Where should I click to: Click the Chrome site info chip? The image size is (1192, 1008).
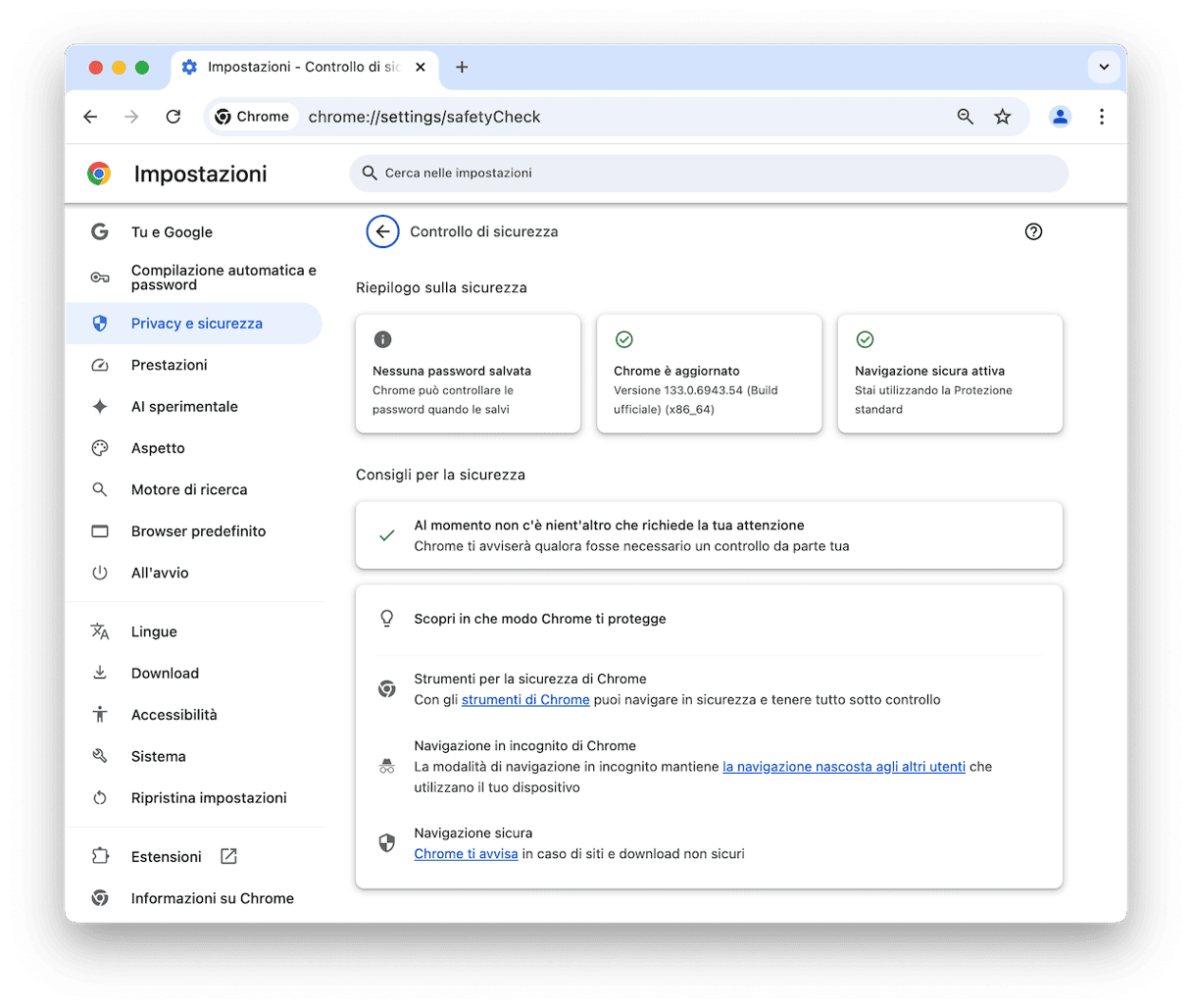(x=253, y=117)
